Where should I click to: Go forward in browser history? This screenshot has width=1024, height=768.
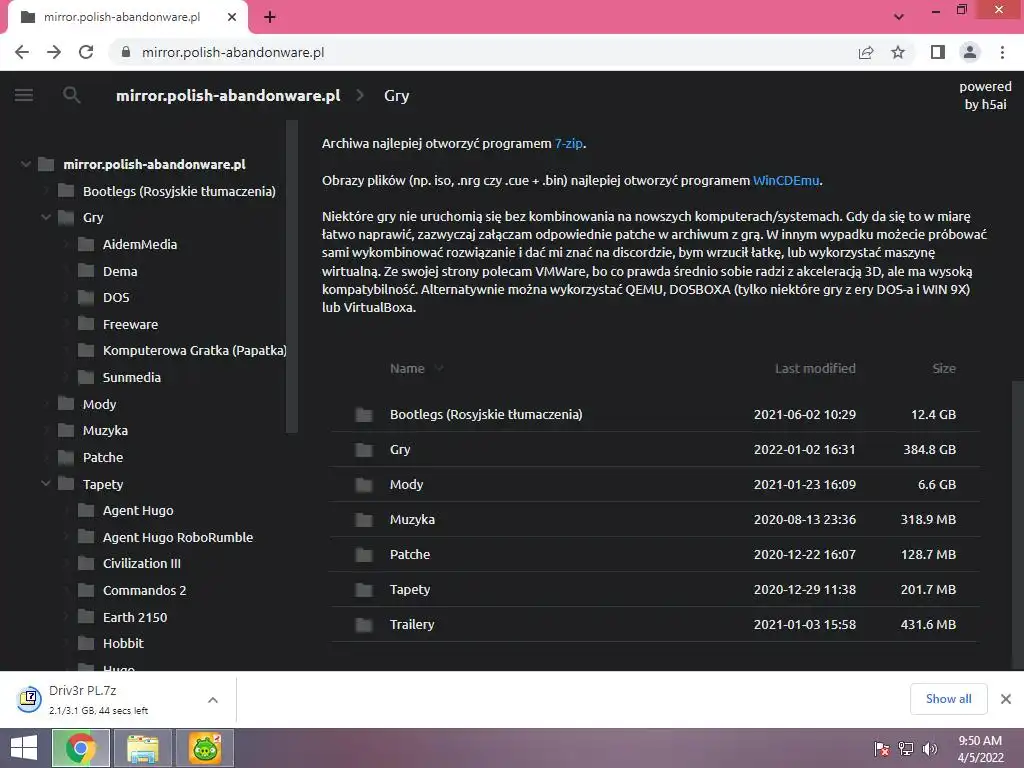[54, 52]
